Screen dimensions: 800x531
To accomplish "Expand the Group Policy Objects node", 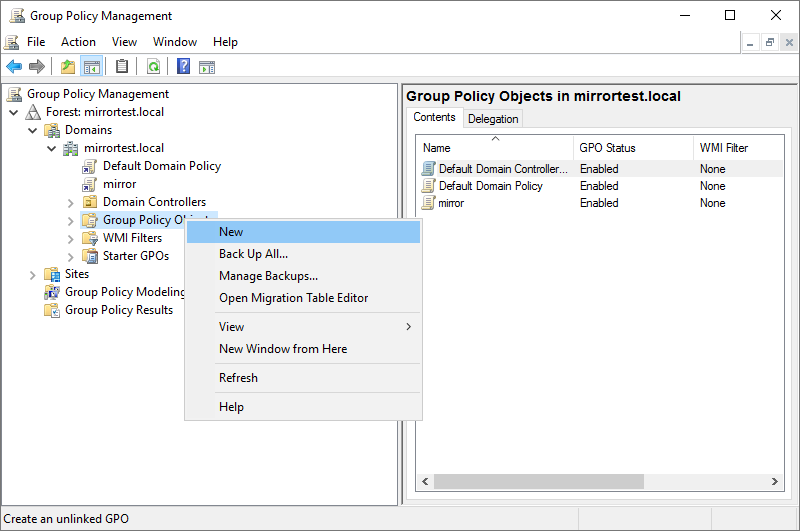I will (x=70, y=221).
